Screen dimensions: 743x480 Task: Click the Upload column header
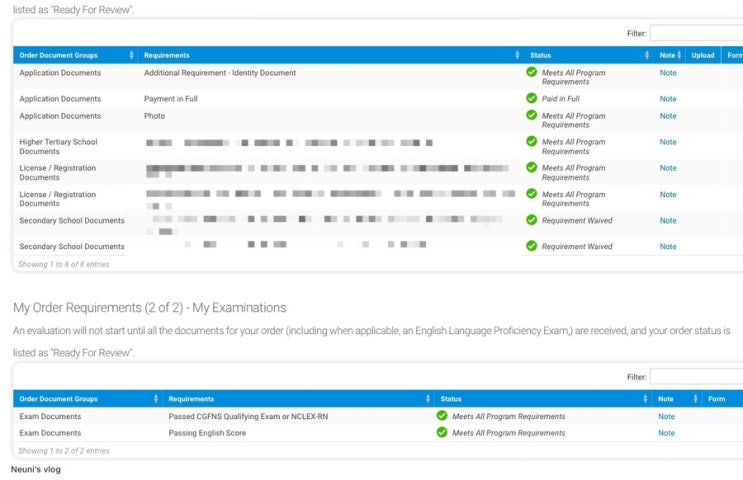click(703, 55)
